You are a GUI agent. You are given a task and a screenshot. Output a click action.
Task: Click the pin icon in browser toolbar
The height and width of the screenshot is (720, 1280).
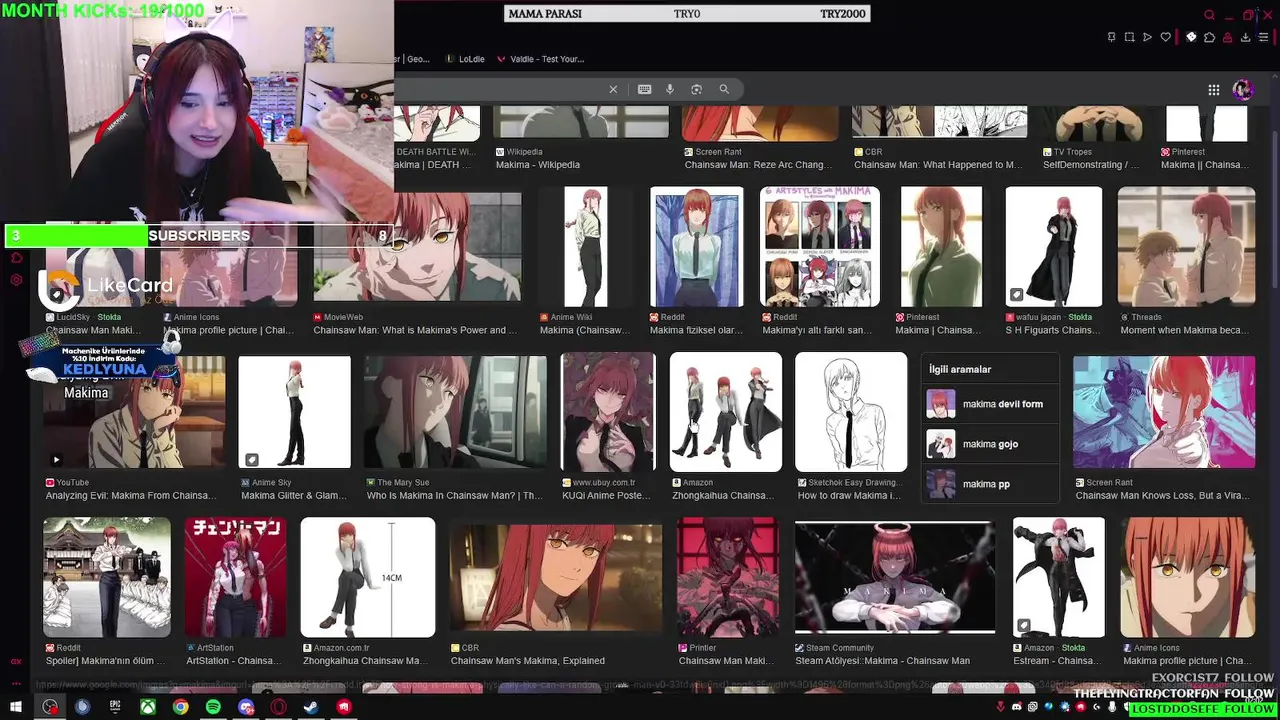1111,37
